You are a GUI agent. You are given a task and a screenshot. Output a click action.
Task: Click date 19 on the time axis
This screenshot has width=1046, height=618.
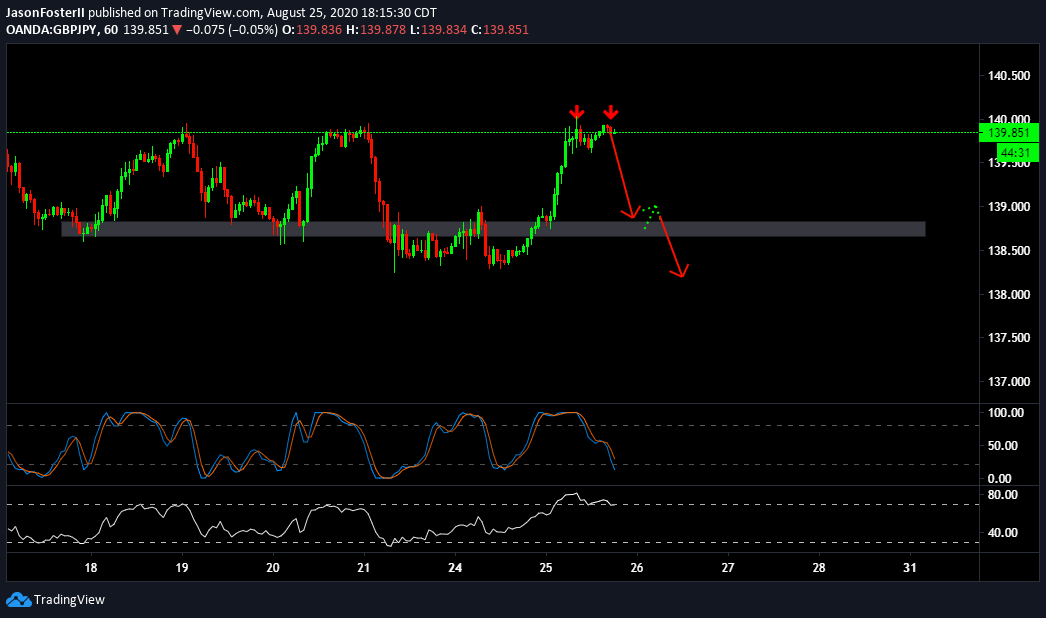(181, 568)
